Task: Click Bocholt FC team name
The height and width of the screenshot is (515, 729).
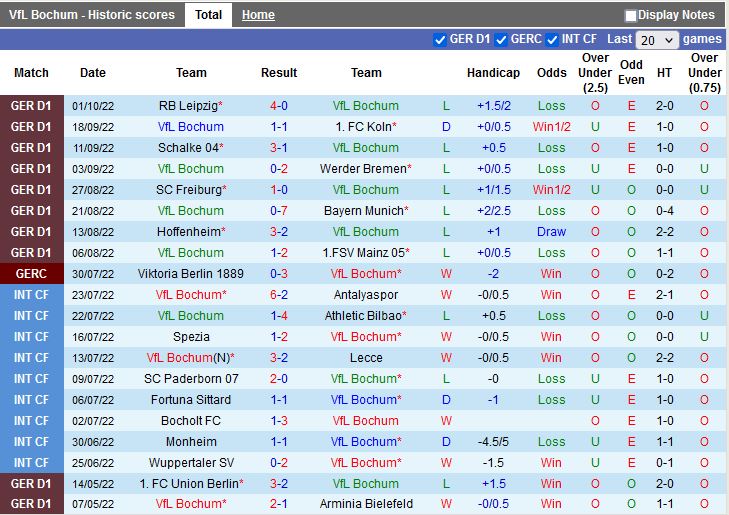Action: point(191,421)
